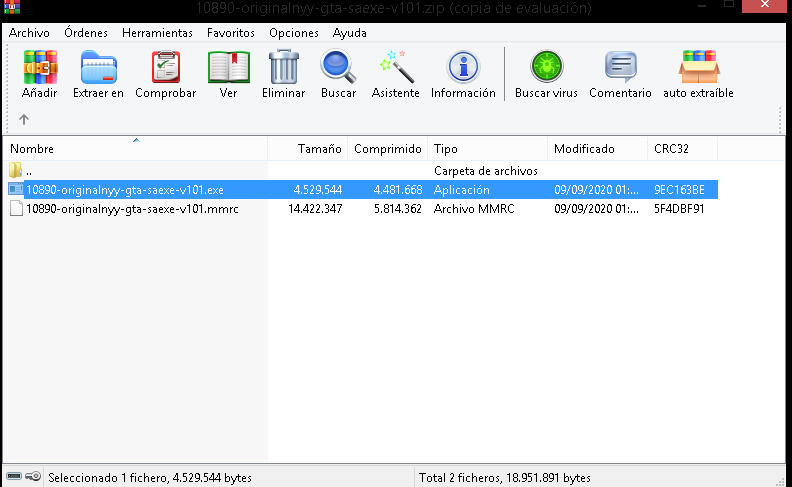Viewport: 792px width, 487px height.
Task: Close the WinRAR window
Action: point(765,6)
